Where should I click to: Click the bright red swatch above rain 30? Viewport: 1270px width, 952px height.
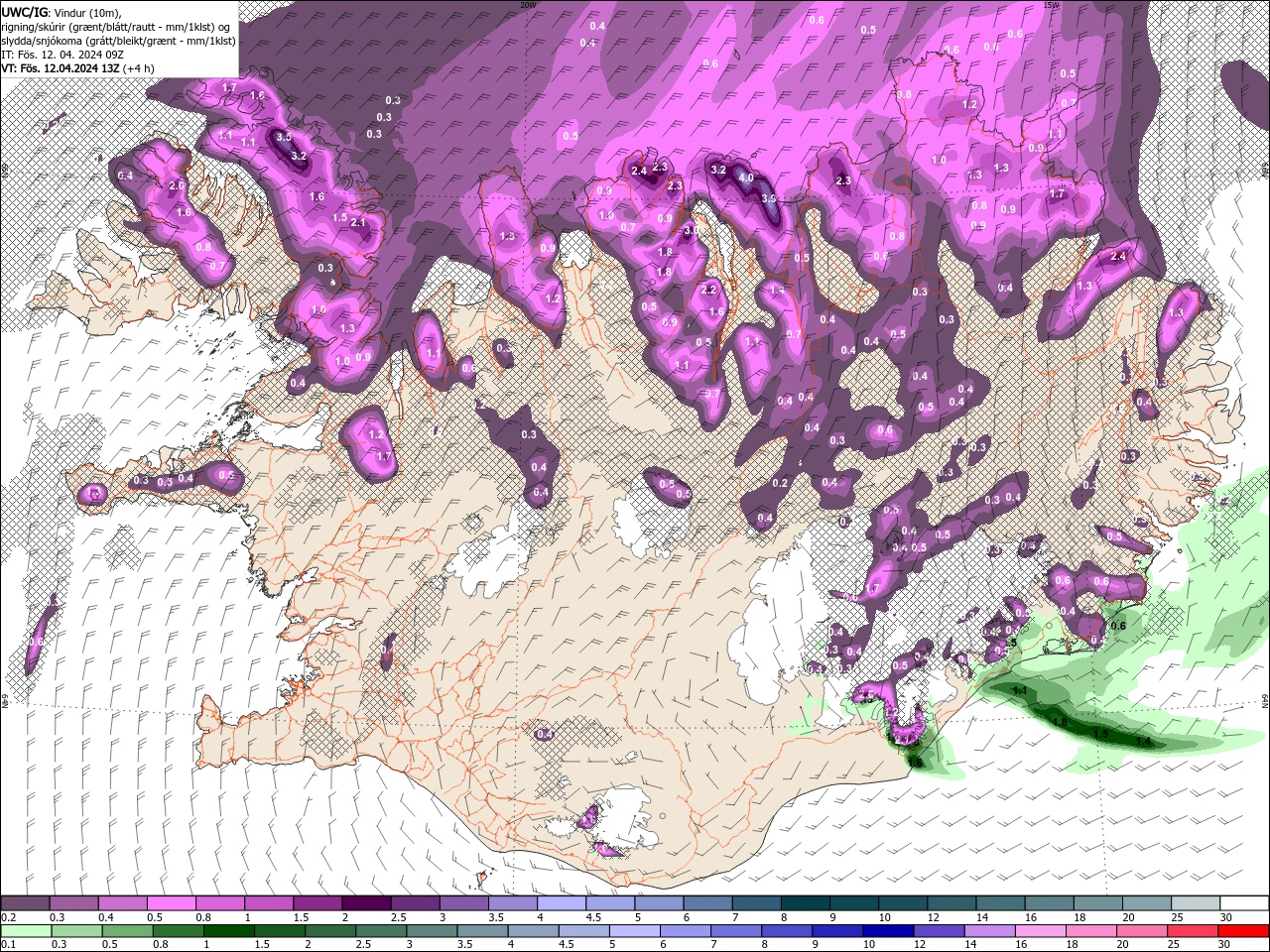(1242, 931)
